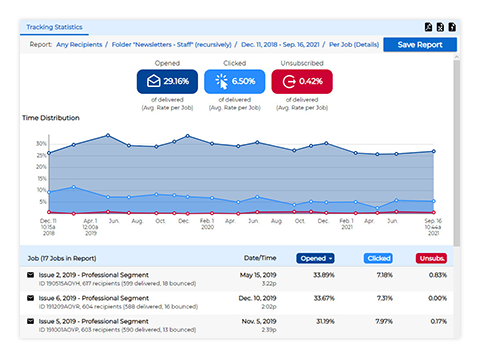
Task: Click the clicked value "7.31%"
Action: click(x=385, y=298)
